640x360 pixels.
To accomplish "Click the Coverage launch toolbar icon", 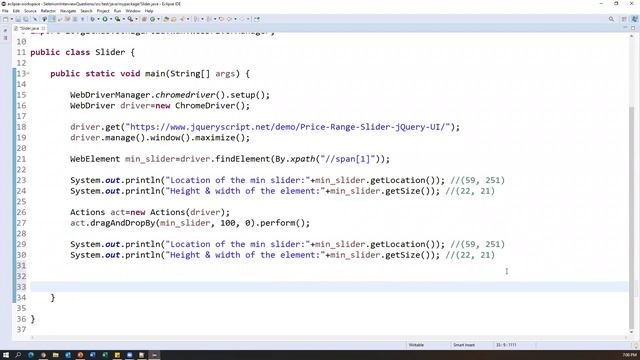I will [118, 19].
